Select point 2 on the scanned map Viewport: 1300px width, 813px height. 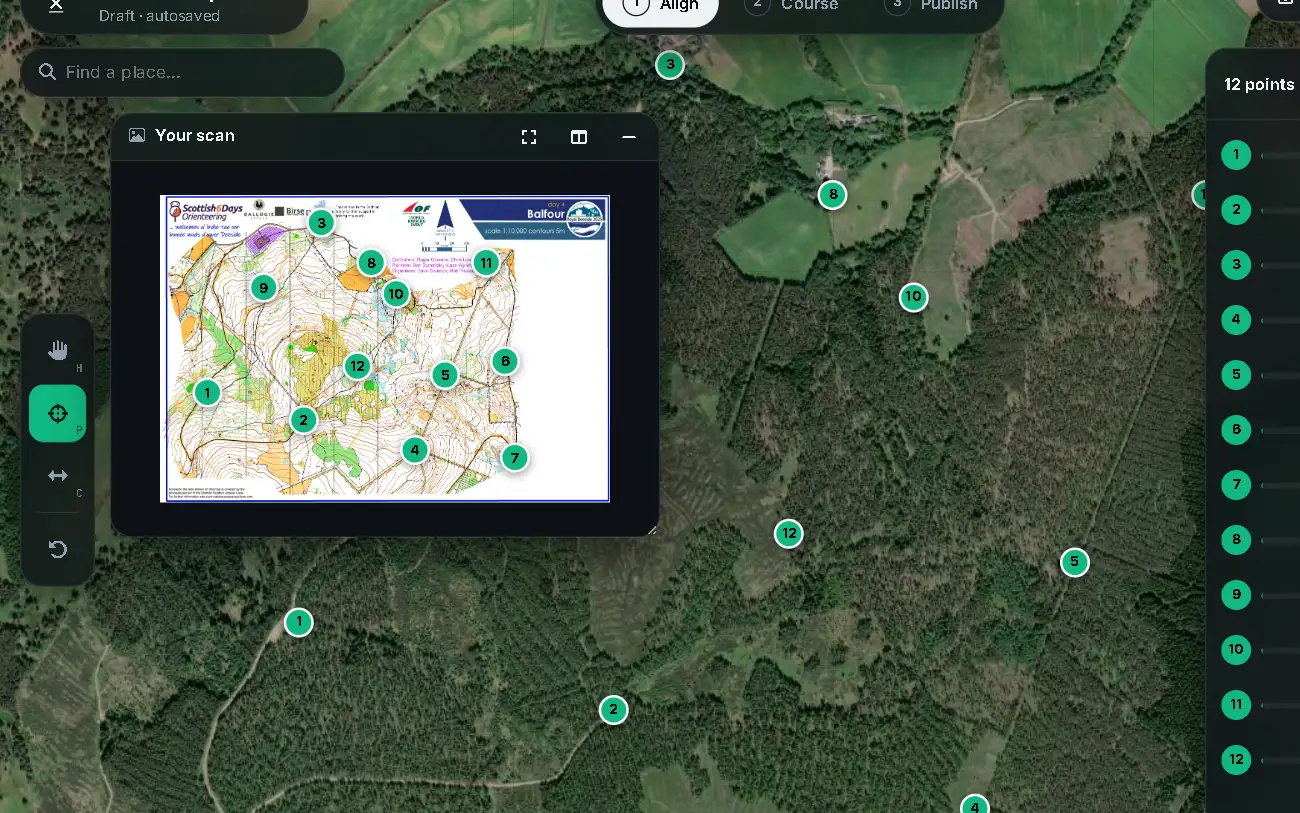pyautogui.click(x=304, y=420)
